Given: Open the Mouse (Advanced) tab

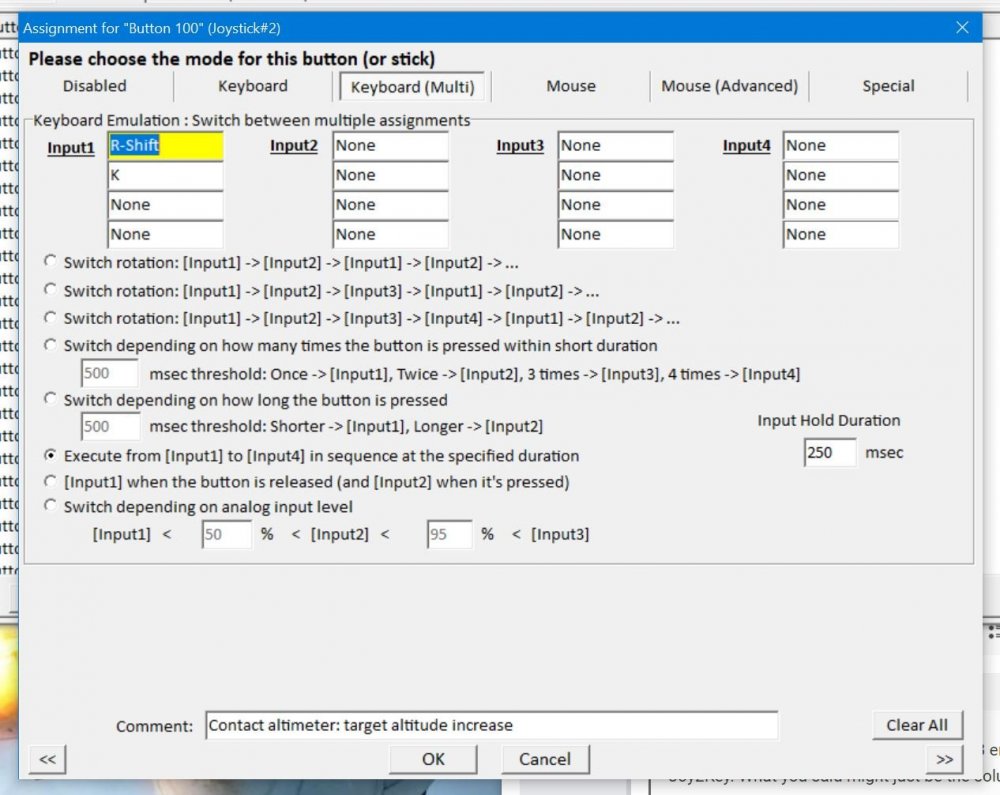Looking at the screenshot, I should 729,86.
